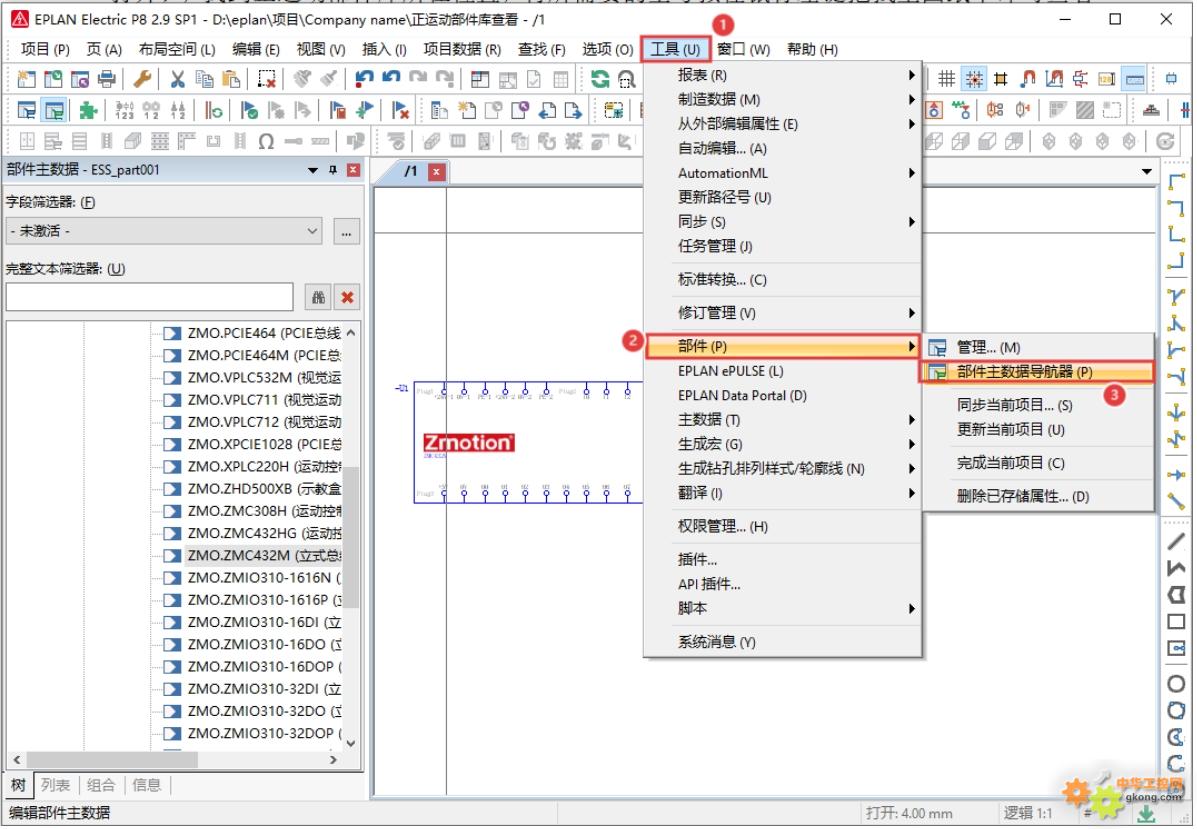Image resolution: width=1197 pixels, height=829 pixels.
Task: Open the tab list dropdown arrow right of the page tabs
Action: coord(1147,172)
